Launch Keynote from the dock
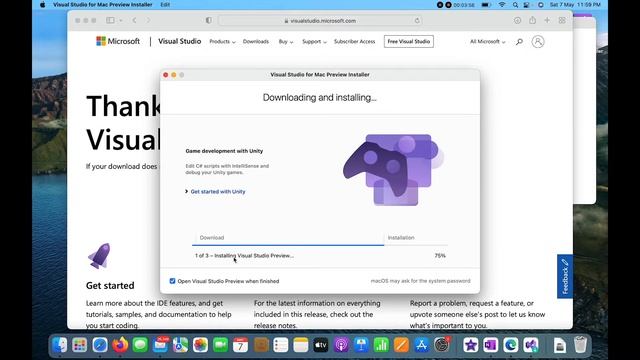This screenshot has height=360, width=640. point(361,345)
